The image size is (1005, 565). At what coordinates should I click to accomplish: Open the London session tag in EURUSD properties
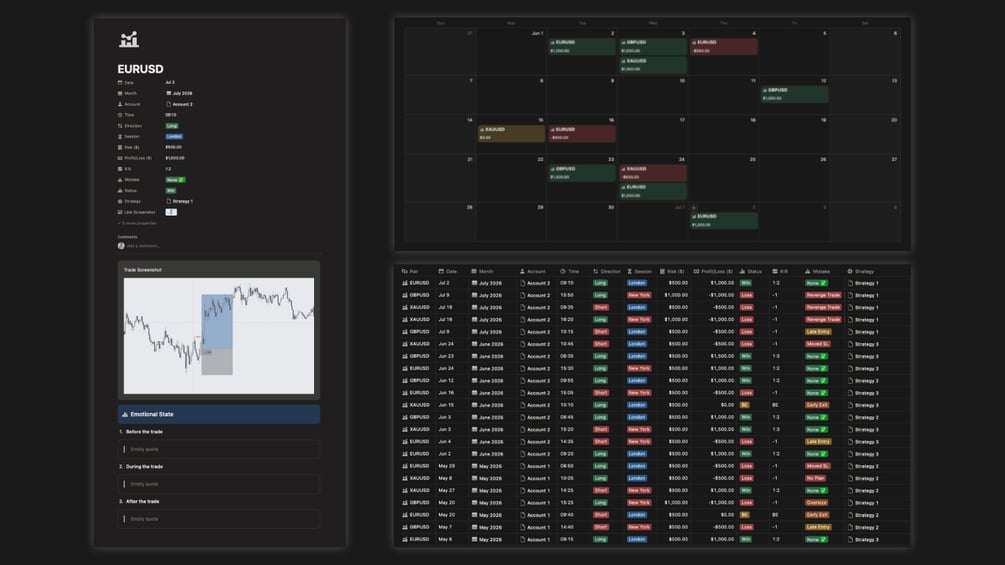174,136
